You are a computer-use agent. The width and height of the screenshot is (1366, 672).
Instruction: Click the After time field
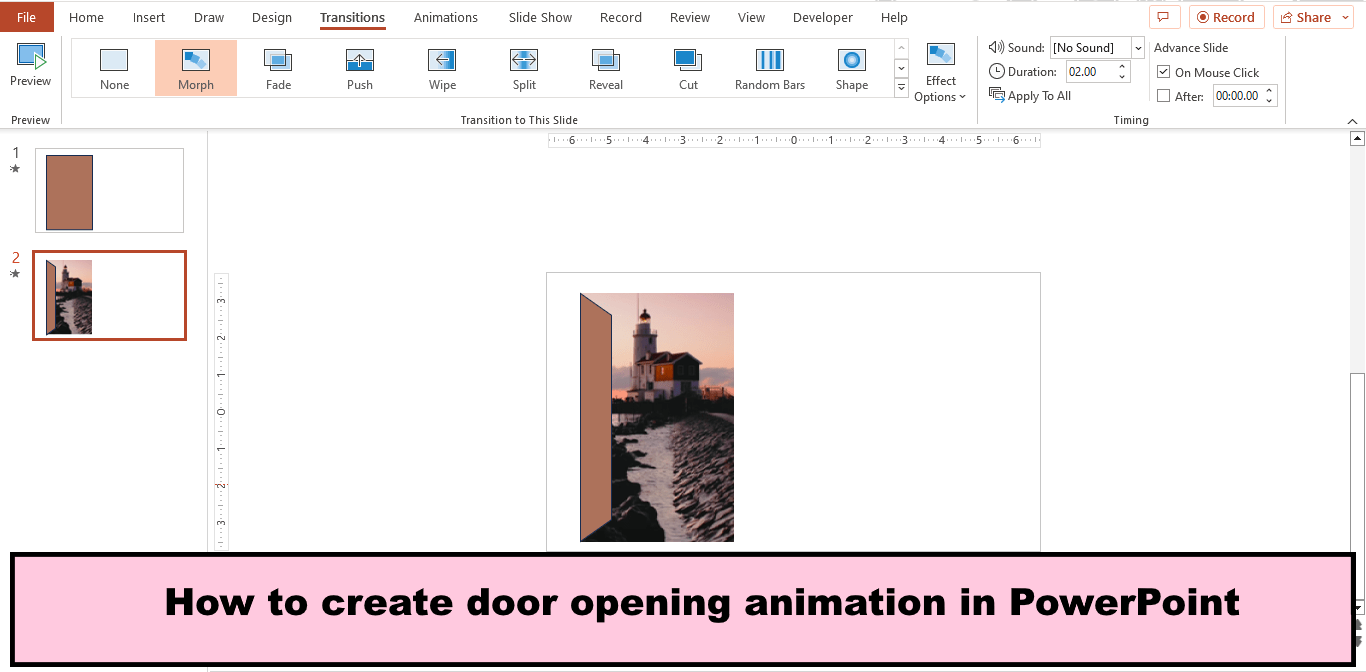(x=1237, y=96)
